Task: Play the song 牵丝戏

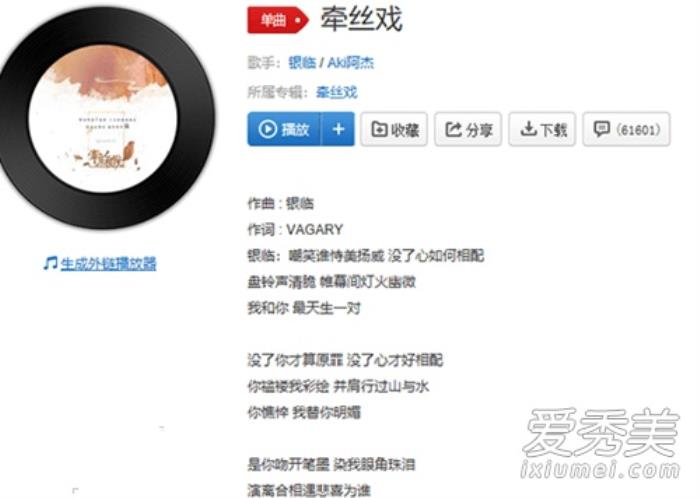Action: (x=284, y=129)
